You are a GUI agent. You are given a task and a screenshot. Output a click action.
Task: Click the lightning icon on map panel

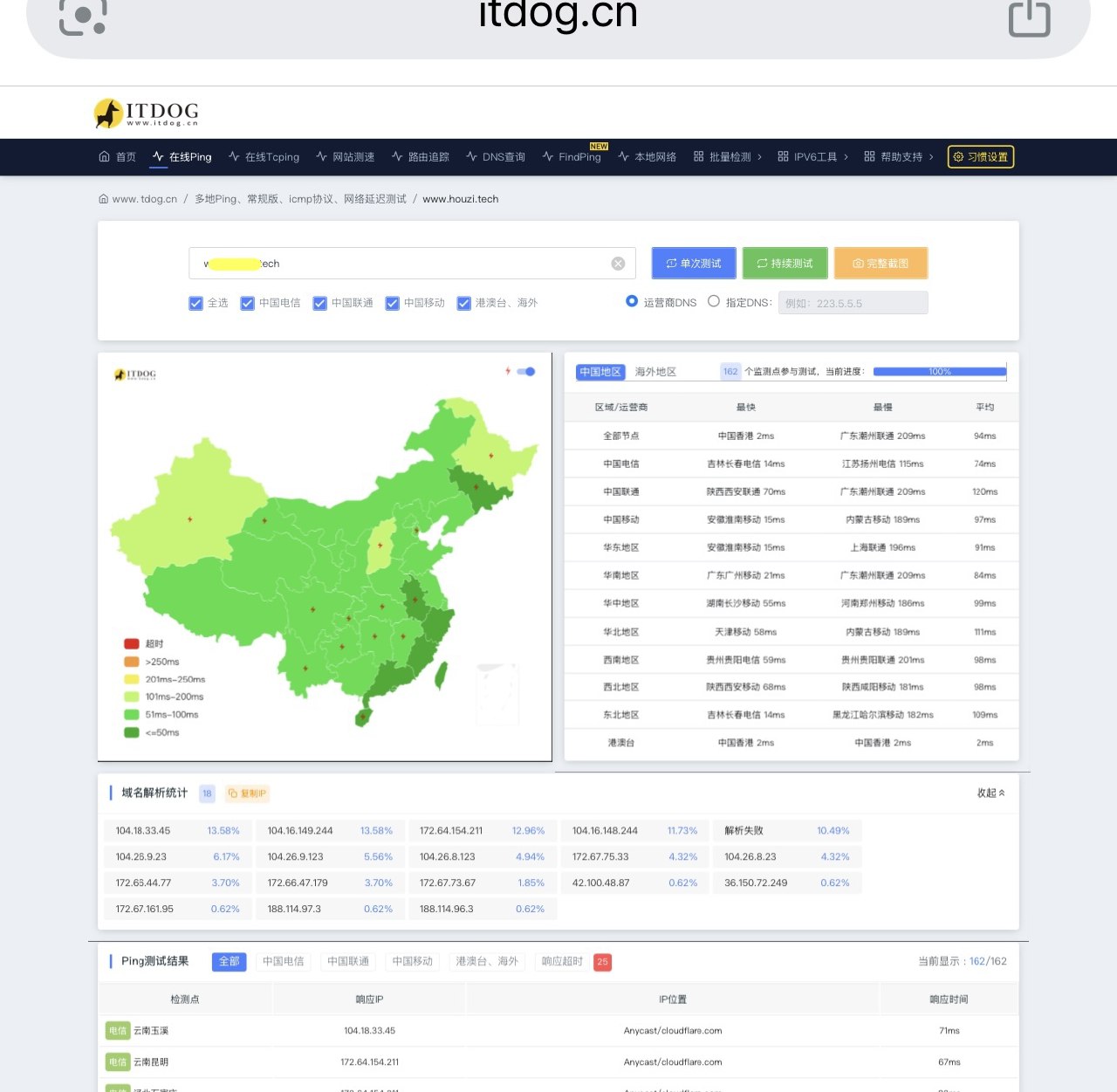click(508, 372)
